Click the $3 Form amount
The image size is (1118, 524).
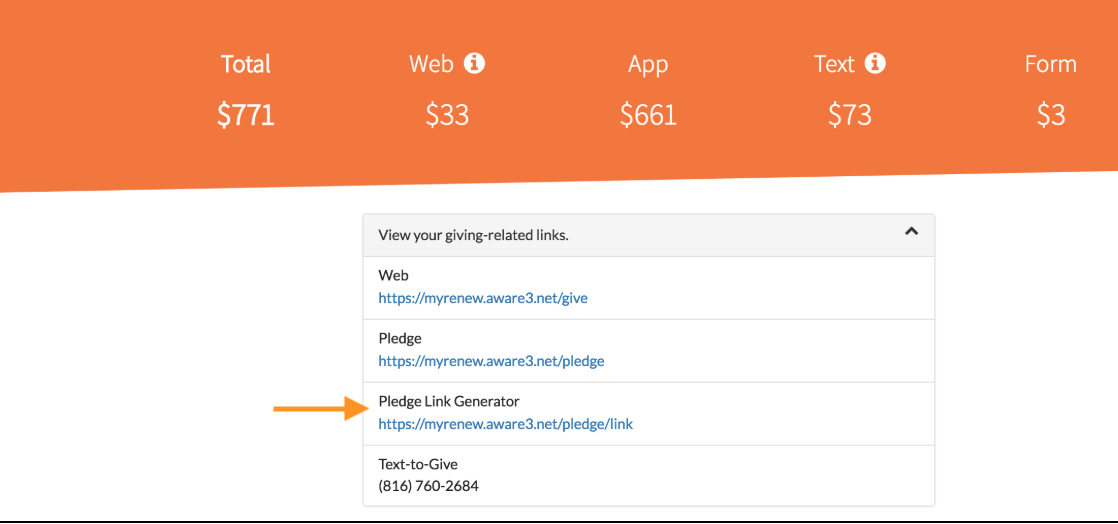[1051, 115]
